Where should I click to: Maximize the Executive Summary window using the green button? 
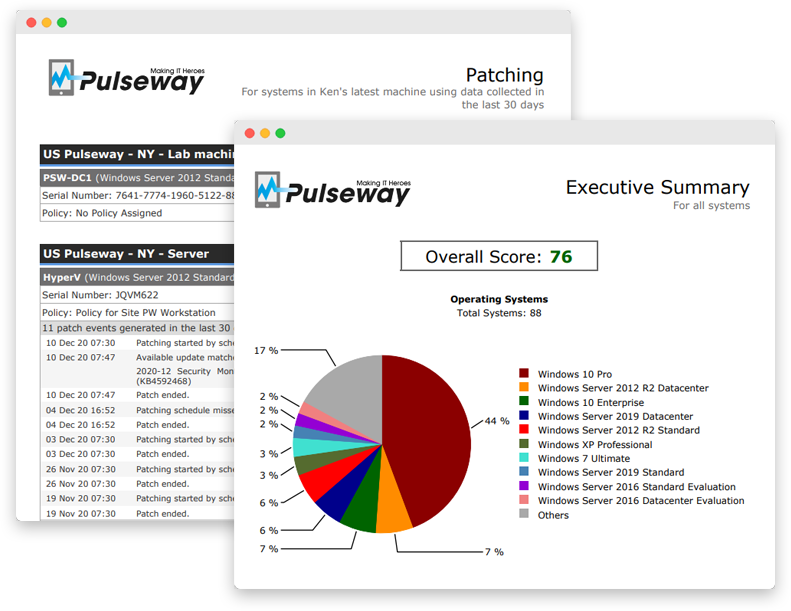[281, 133]
